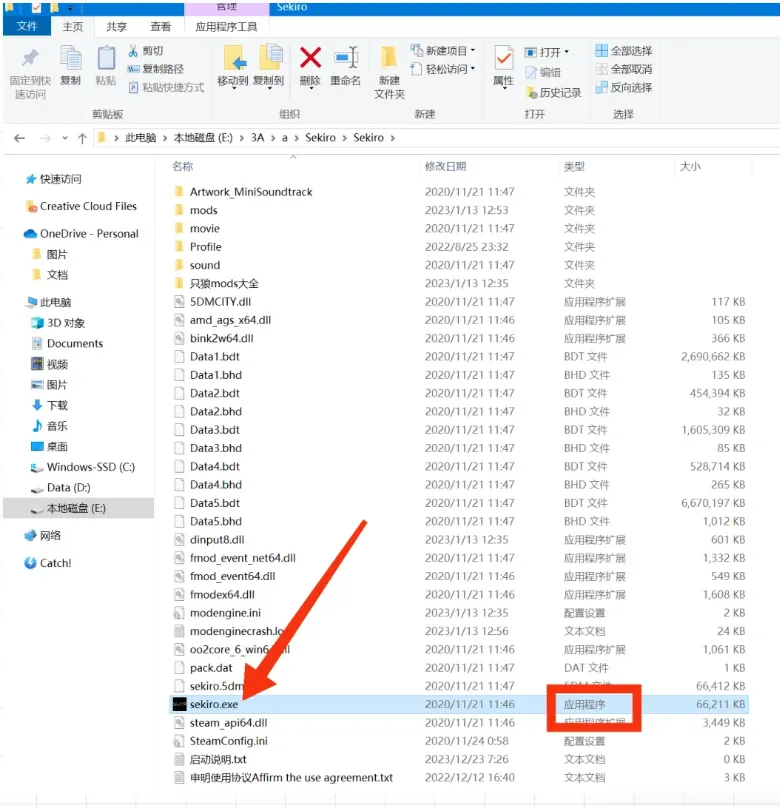Click the Forward navigation arrow
The width and height of the screenshot is (780, 808).
click(45, 138)
